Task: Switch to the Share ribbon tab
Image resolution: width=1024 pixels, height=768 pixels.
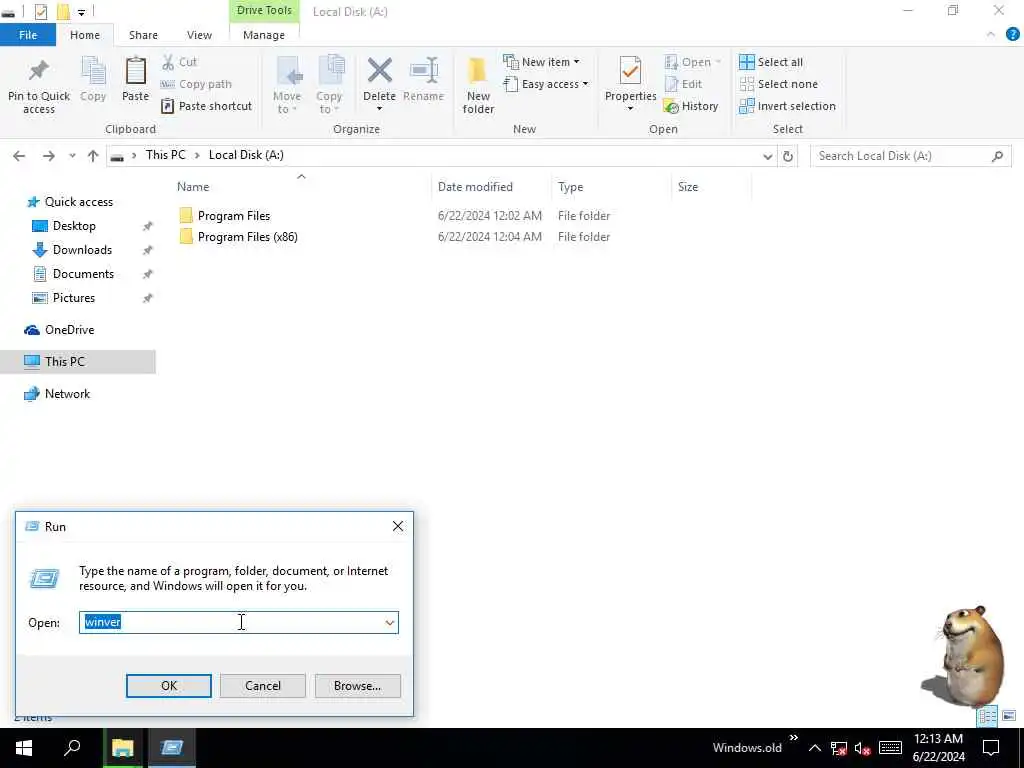Action: pos(143,35)
